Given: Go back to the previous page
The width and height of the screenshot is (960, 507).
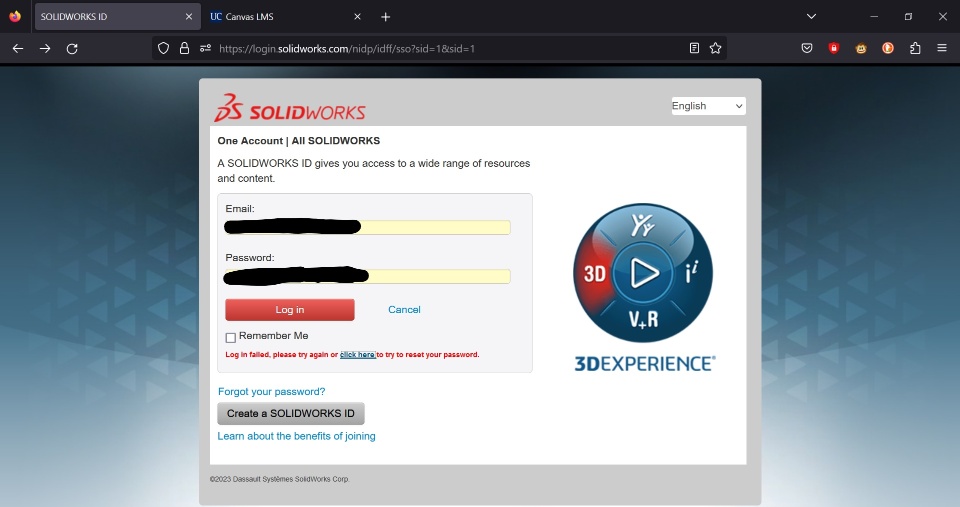Looking at the screenshot, I should click(x=18, y=48).
